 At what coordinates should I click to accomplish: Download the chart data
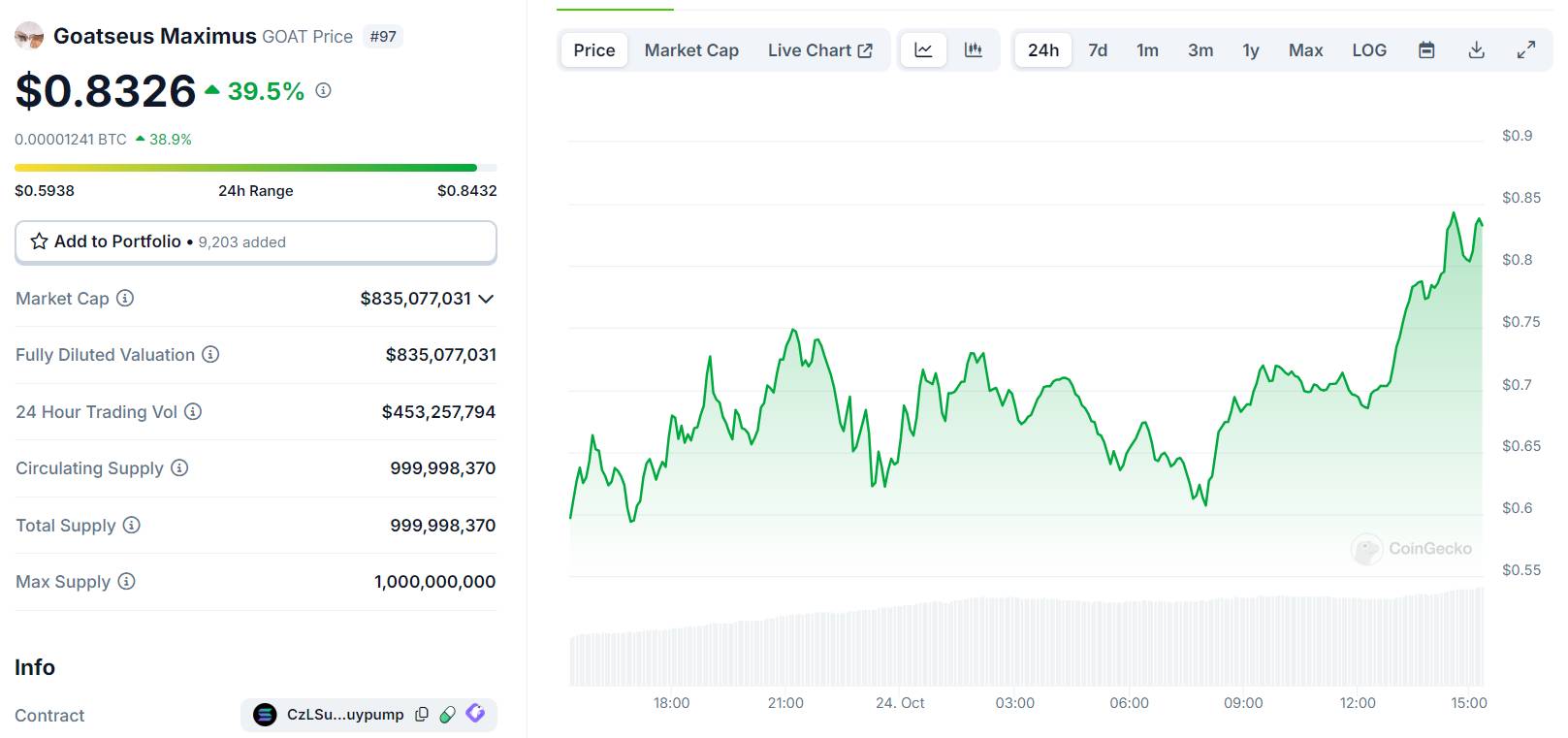[1476, 50]
